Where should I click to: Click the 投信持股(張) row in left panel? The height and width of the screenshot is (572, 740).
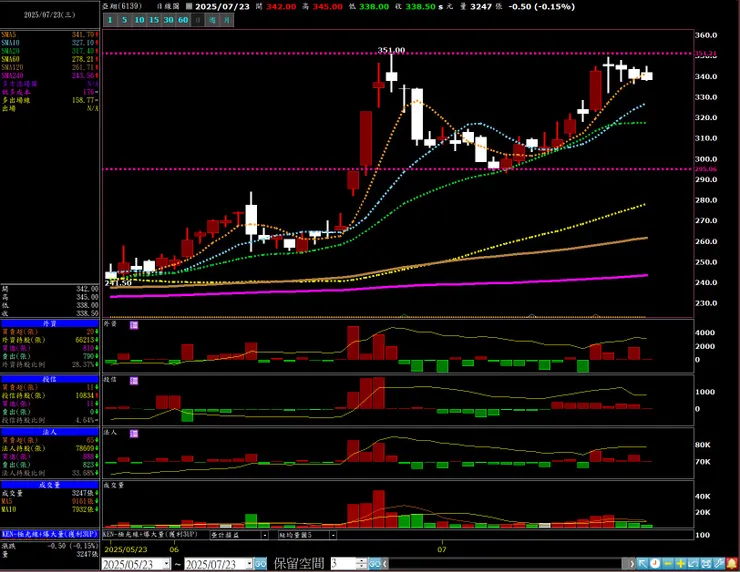point(50,395)
